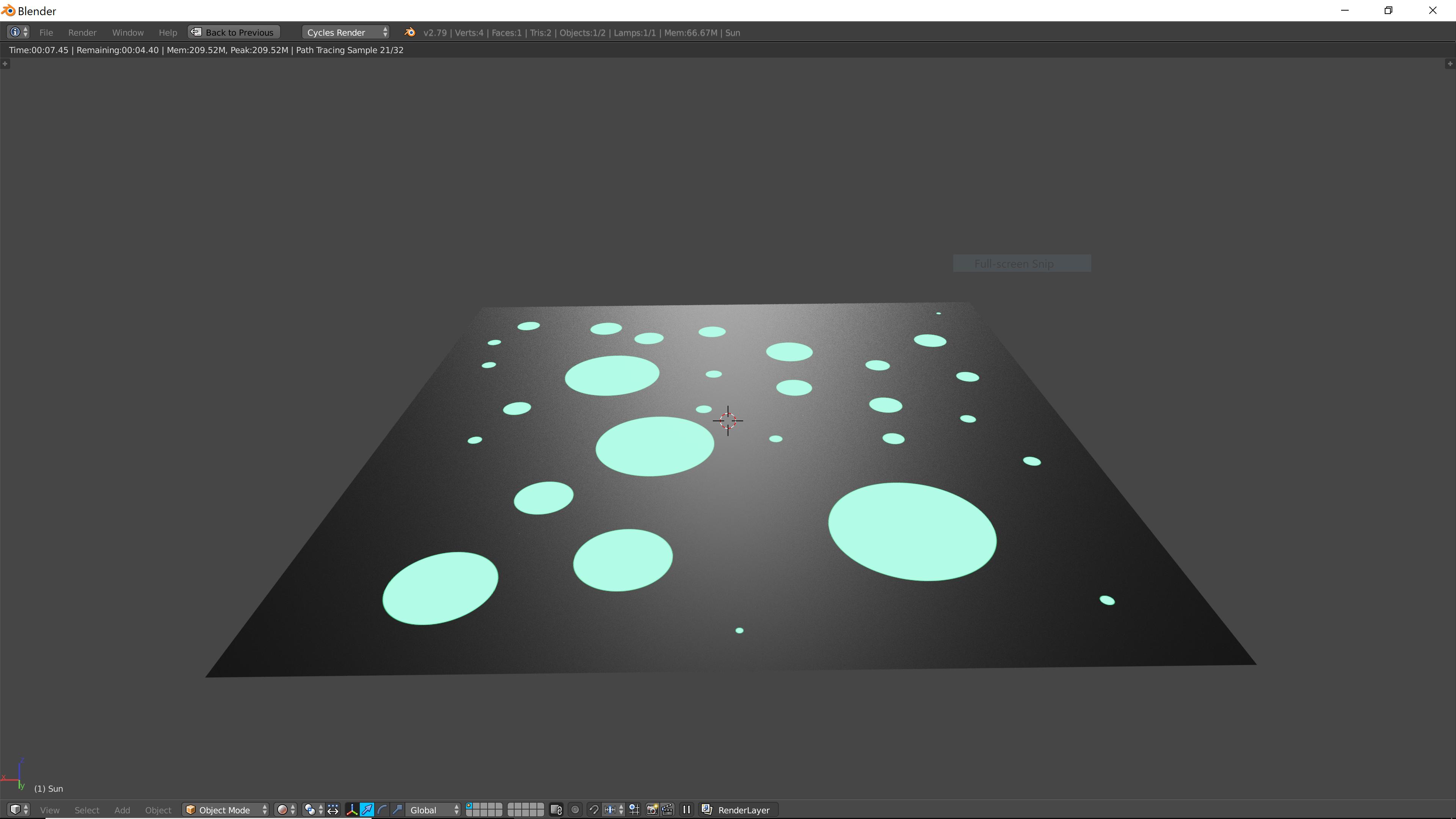Open the pivot point selector

[314, 810]
